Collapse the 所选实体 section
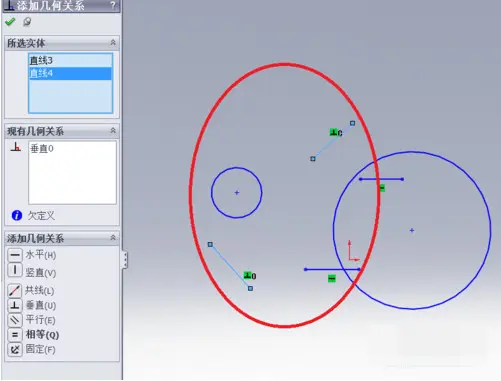The width and height of the screenshot is (501, 381). (113, 43)
